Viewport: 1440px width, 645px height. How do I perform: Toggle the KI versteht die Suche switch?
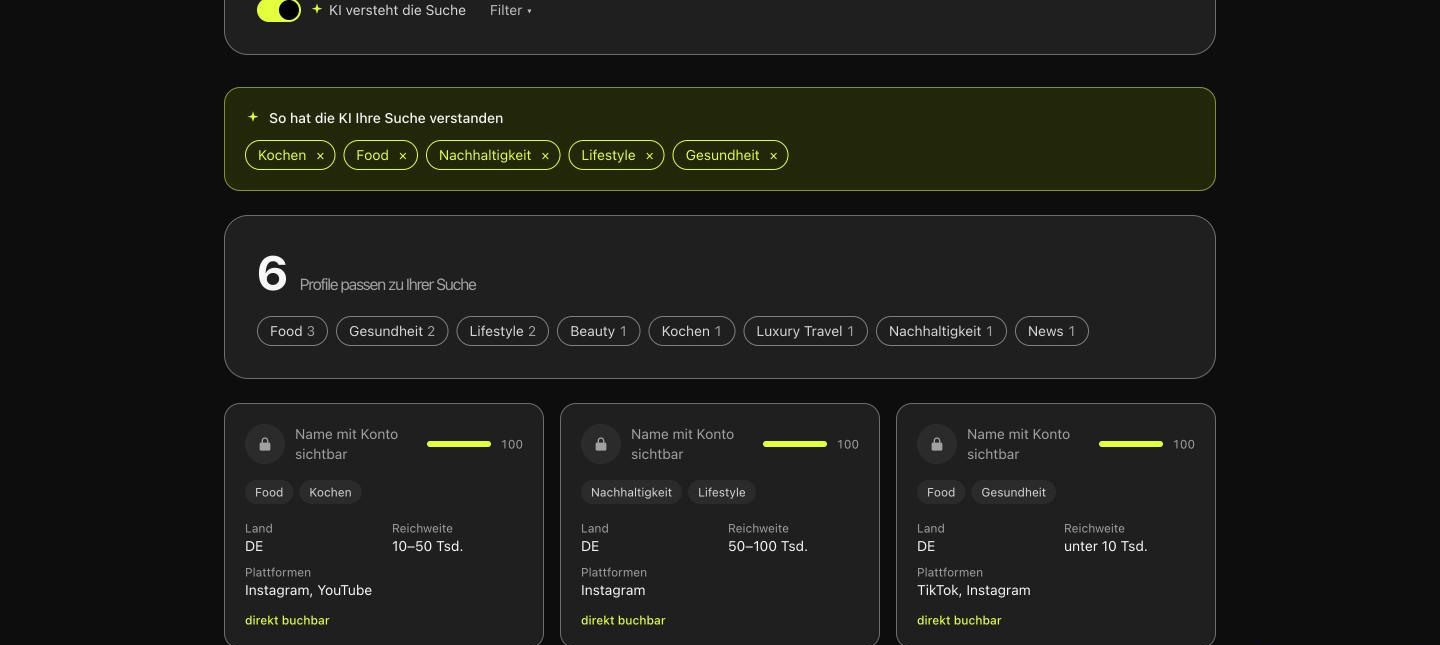pyautogui.click(x=279, y=10)
